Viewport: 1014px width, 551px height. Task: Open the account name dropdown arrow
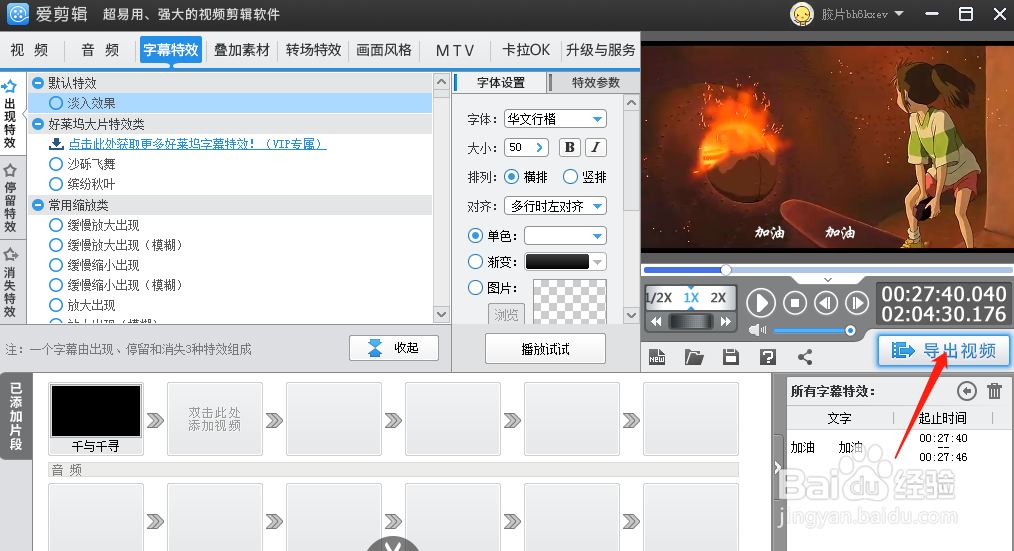pyautogui.click(x=899, y=14)
